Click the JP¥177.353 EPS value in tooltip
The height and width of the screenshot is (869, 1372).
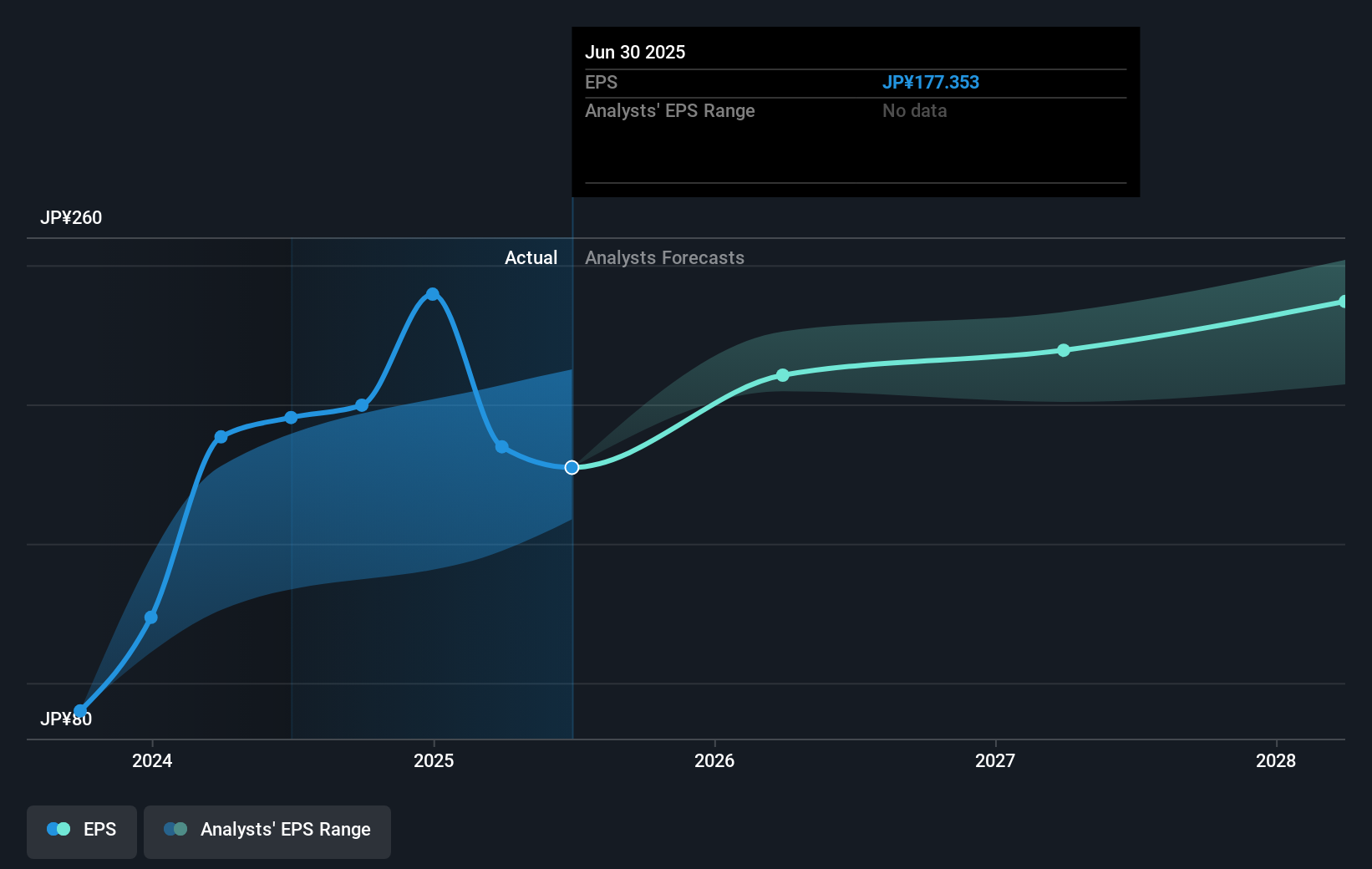tap(931, 82)
